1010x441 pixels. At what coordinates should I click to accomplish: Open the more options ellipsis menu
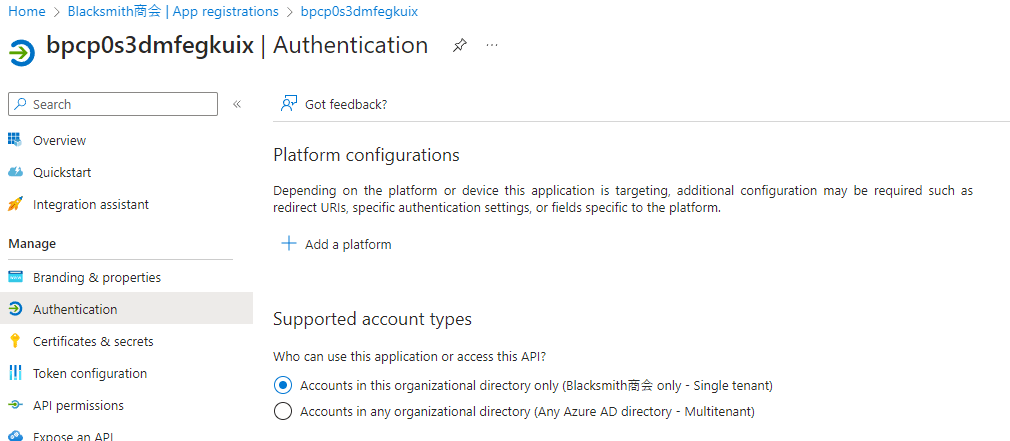pyautogui.click(x=492, y=46)
